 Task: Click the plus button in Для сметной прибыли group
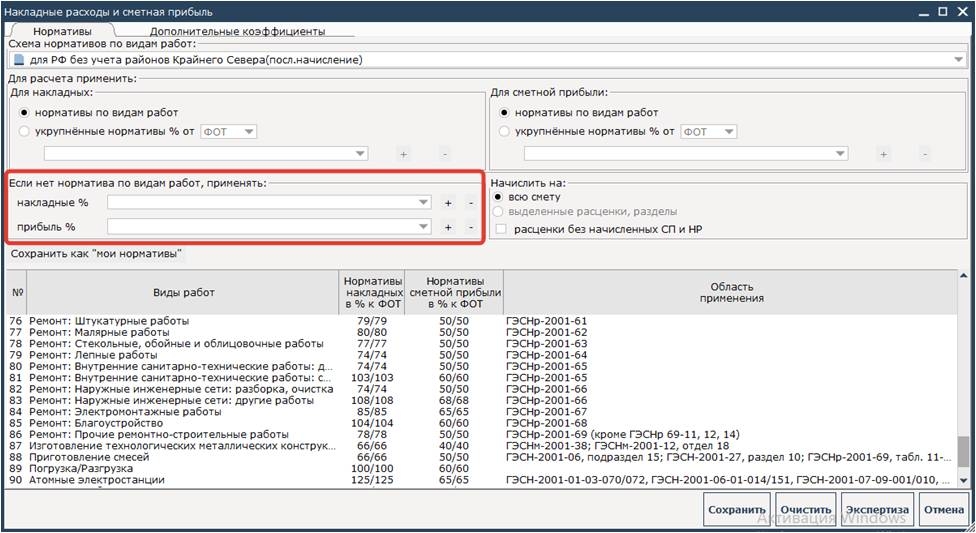click(883, 154)
